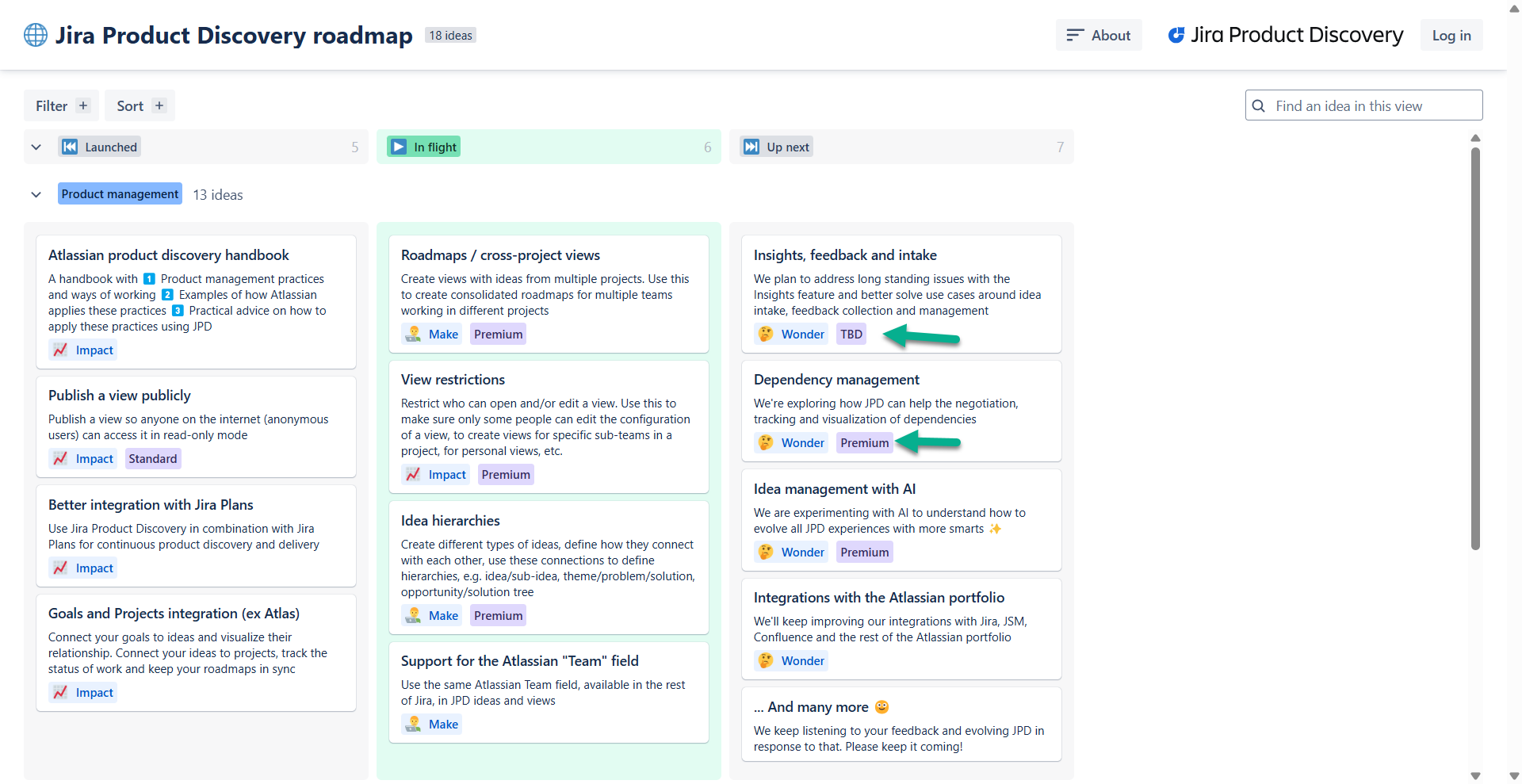This screenshot has height=784, width=1522.
Task: Open the Sort picker with its plus button
Action: (x=159, y=105)
